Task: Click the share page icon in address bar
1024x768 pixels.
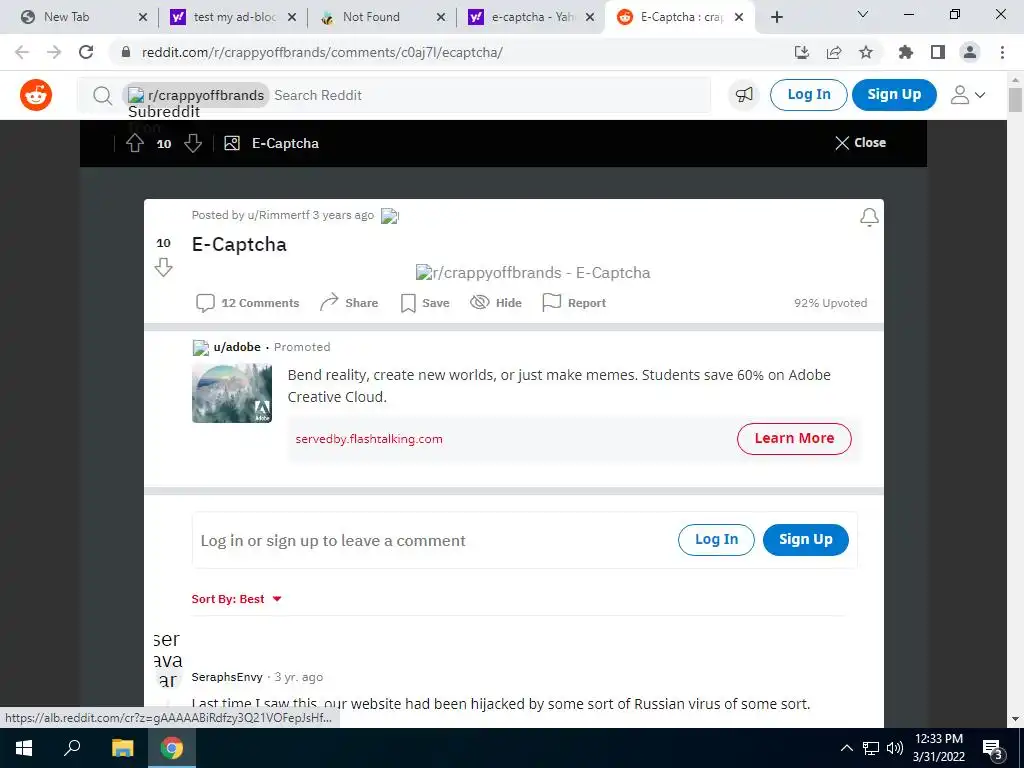Action: coord(834,52)
